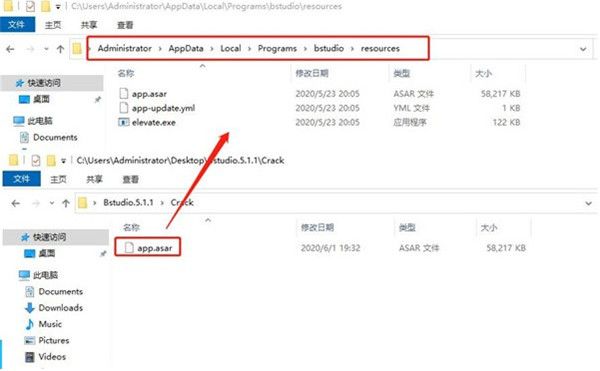Click the pin icon beside 桌面 in Crack sidebar
The image size is (600, 371).
click(x=103, y=254)
